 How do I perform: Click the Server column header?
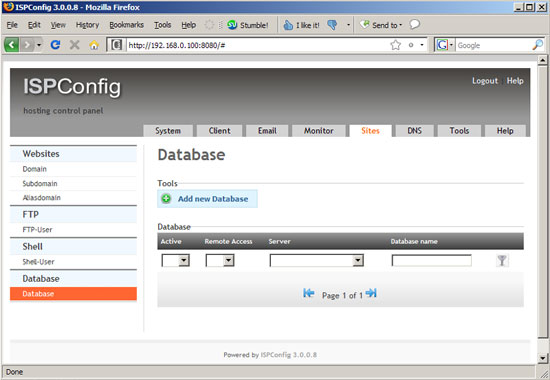click(x=279, y=241)
